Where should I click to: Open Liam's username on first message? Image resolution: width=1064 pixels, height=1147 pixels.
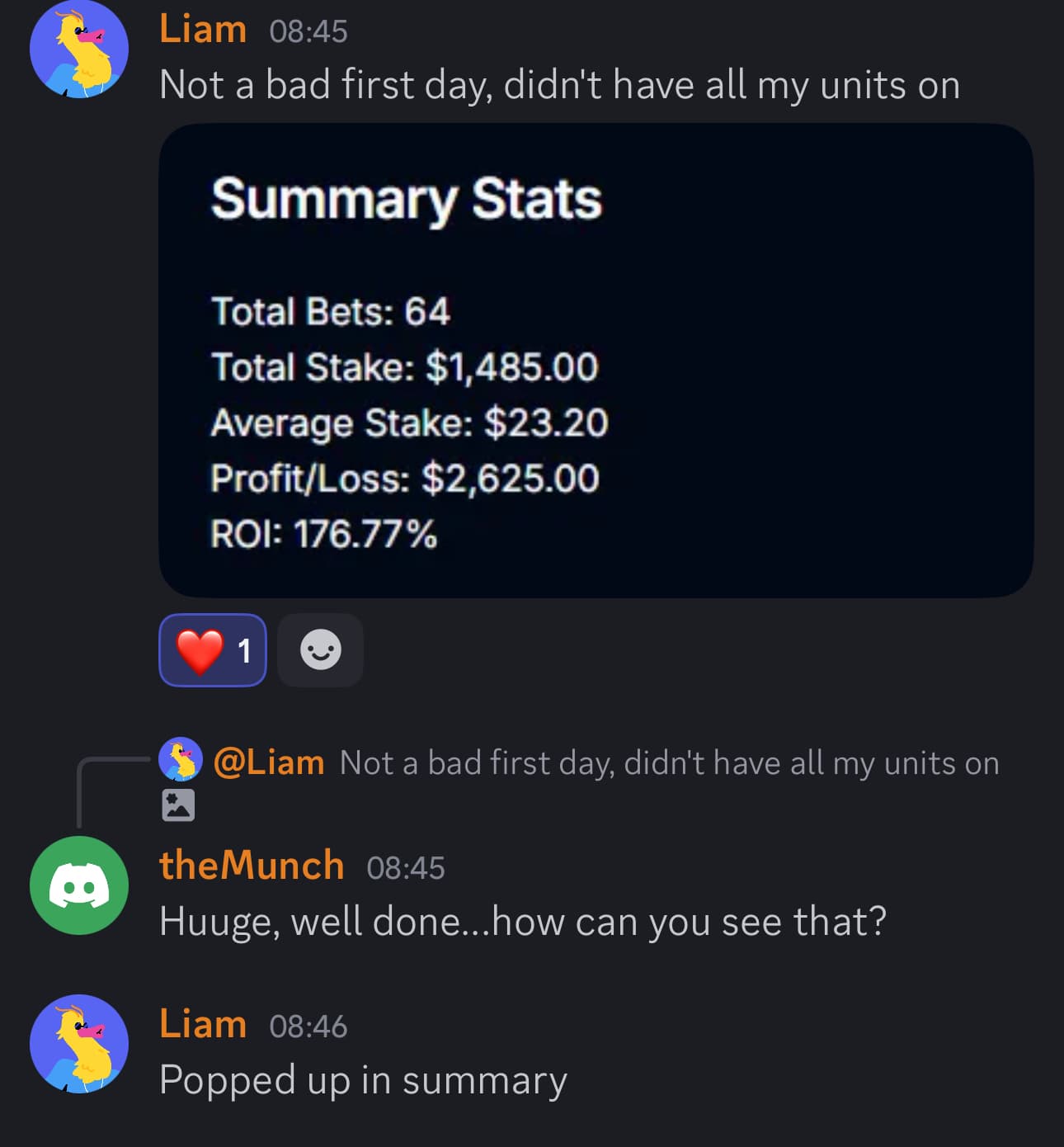tap(203, 30)
